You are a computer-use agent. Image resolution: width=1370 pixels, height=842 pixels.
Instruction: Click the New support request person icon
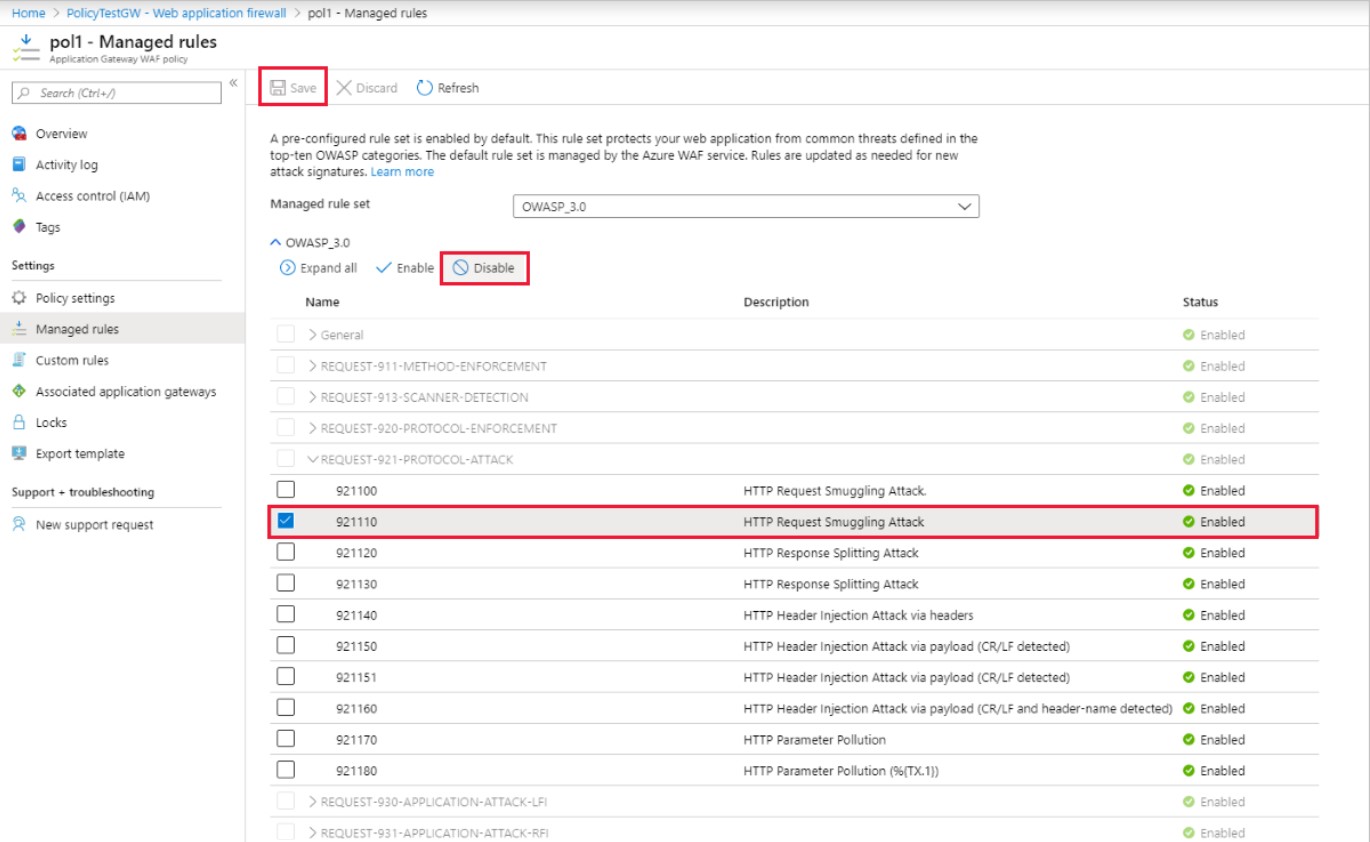[x=19, y=525]
